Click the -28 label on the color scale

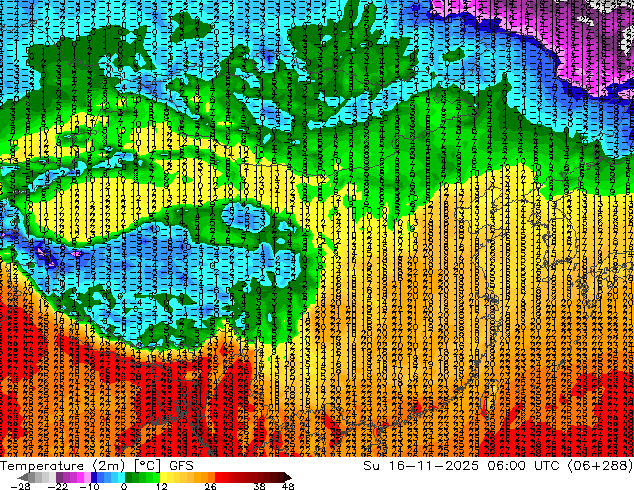click(20, 486)
